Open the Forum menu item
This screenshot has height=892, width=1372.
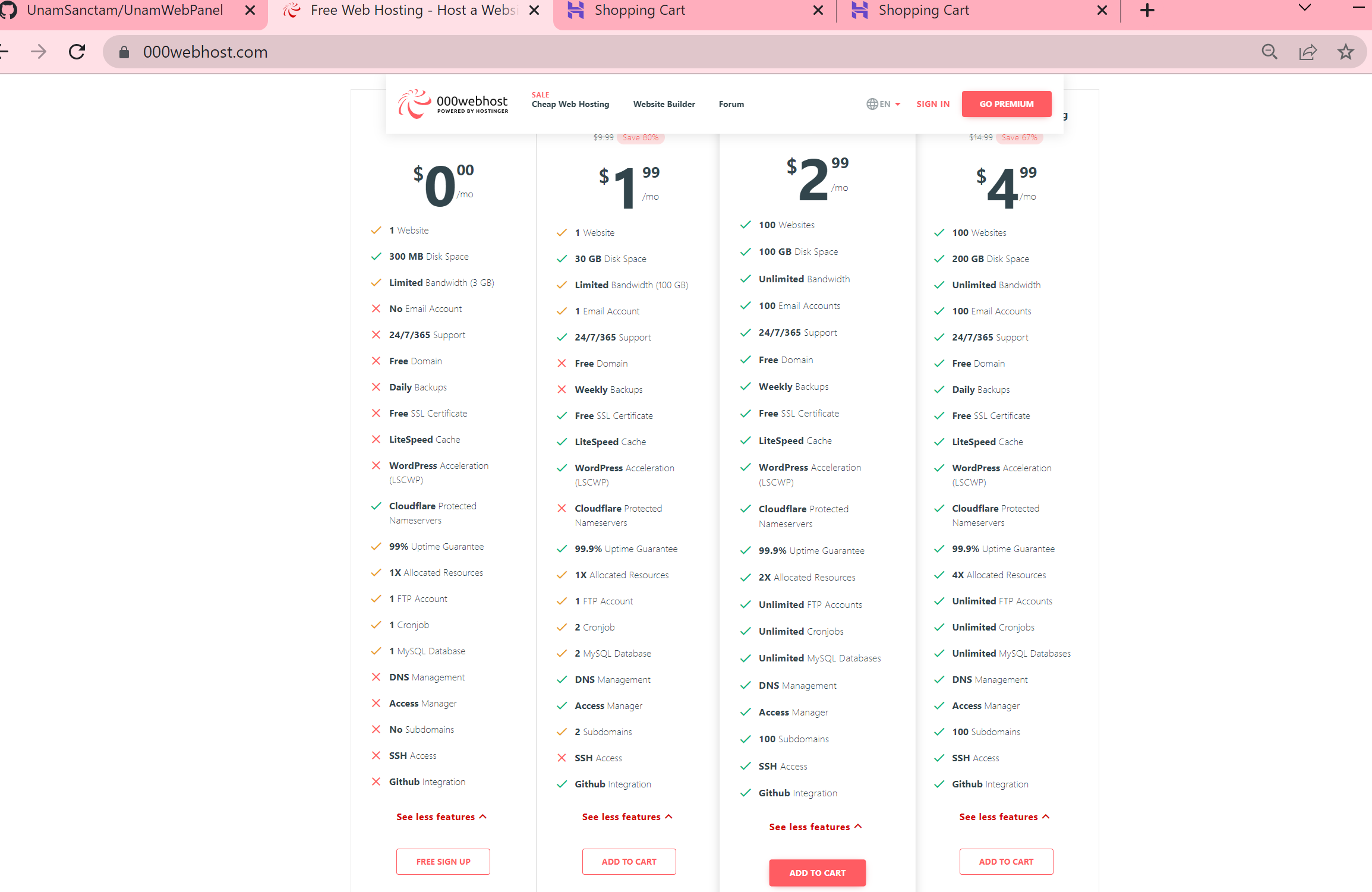pyautogui.click(x=731, y=104)
